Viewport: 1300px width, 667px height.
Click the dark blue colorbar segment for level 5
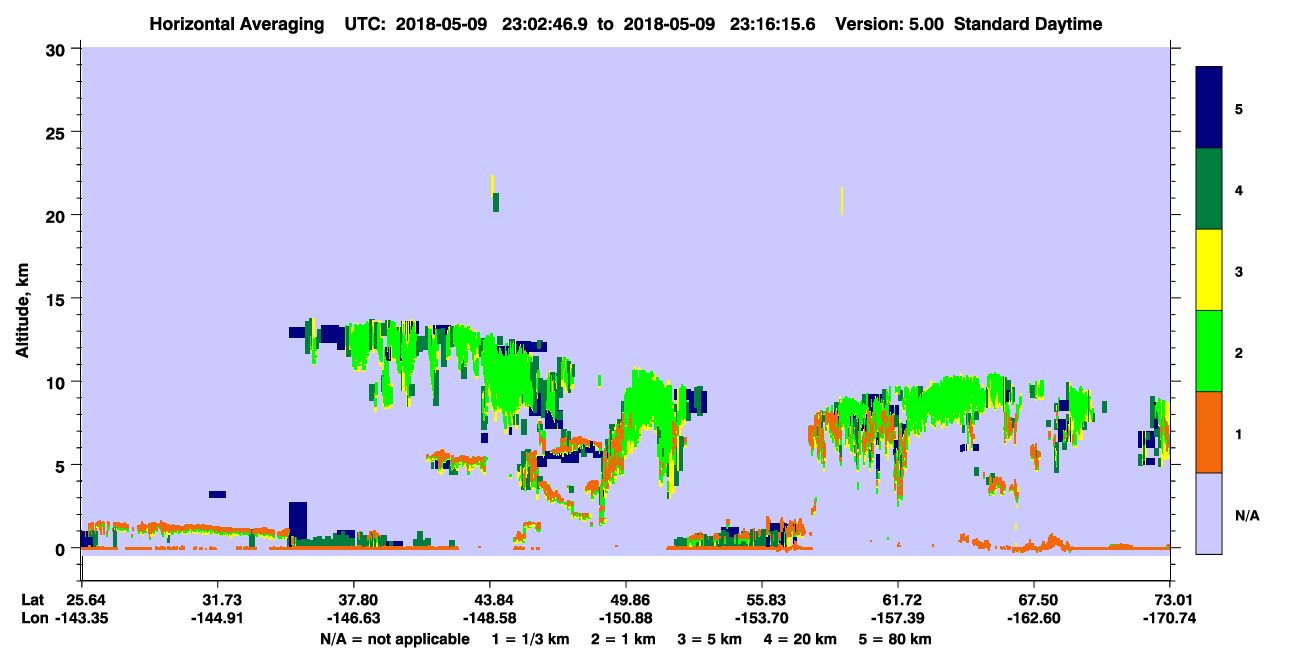tap(1209, 108)
